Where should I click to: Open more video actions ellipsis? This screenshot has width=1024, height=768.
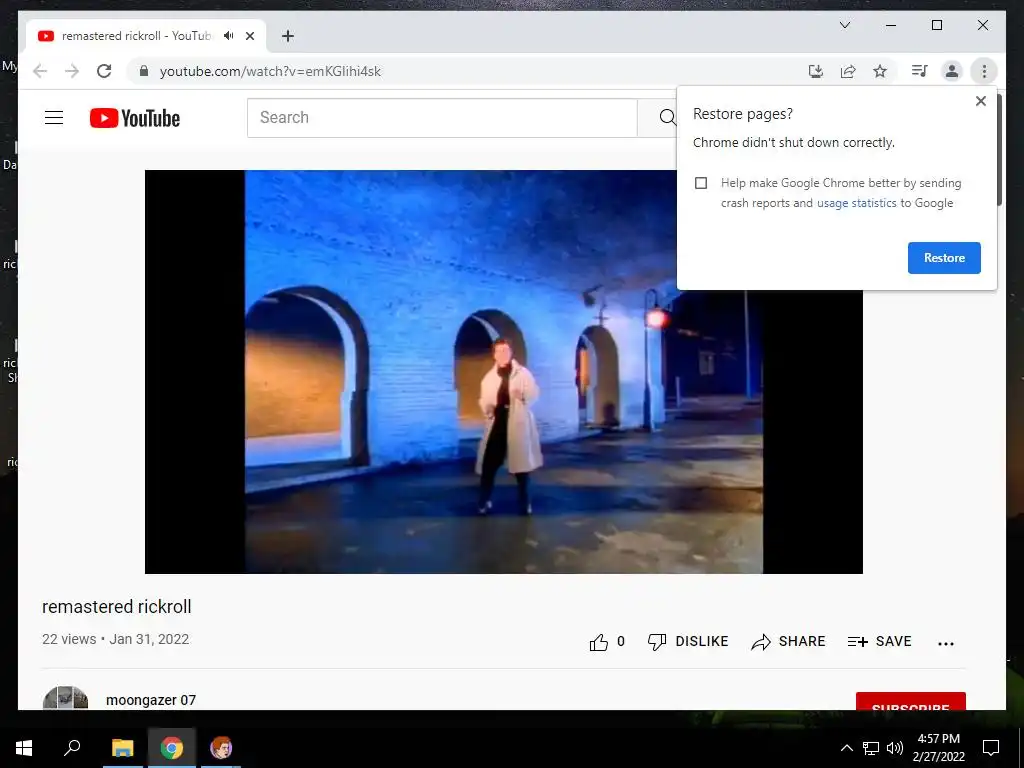coord(946,643)
